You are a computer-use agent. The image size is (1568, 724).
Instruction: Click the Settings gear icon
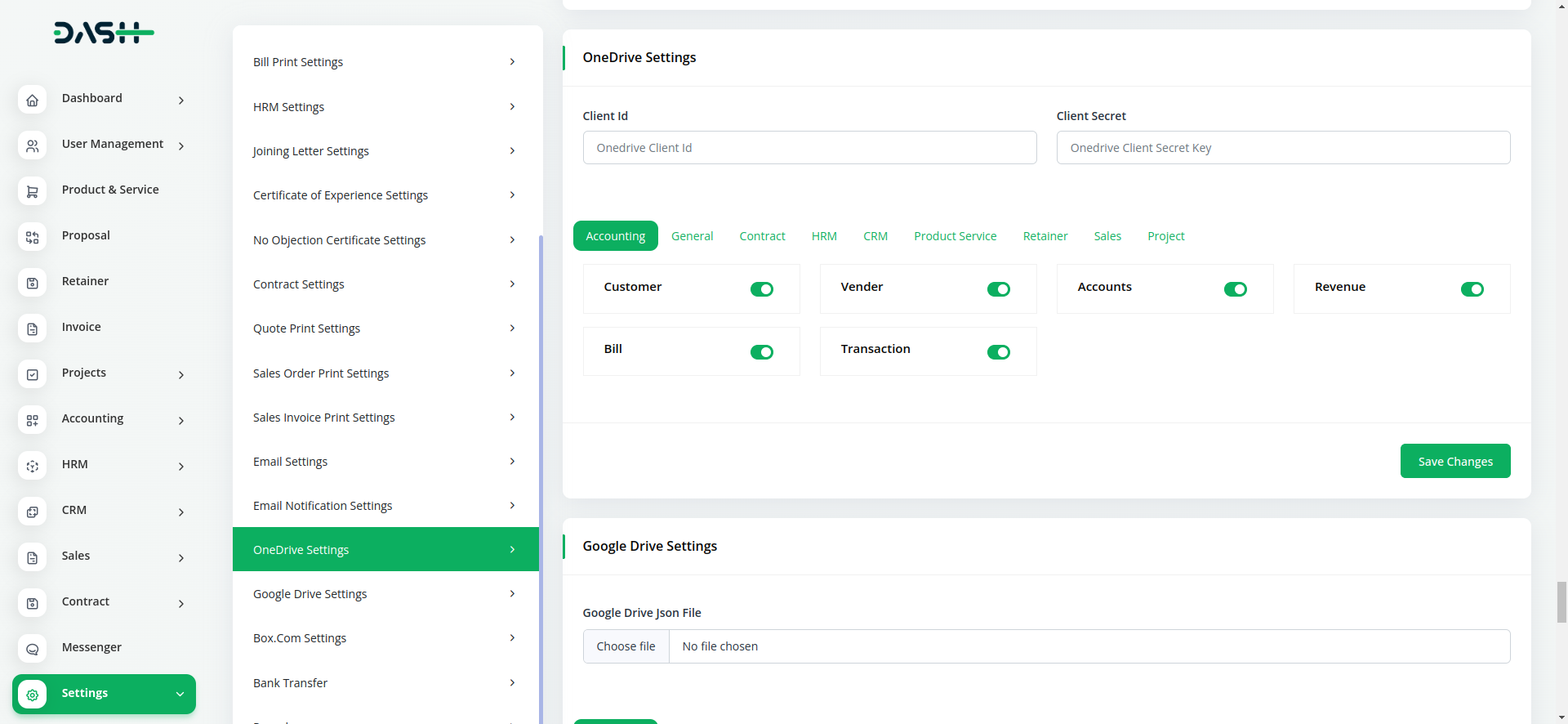[32, 695]
